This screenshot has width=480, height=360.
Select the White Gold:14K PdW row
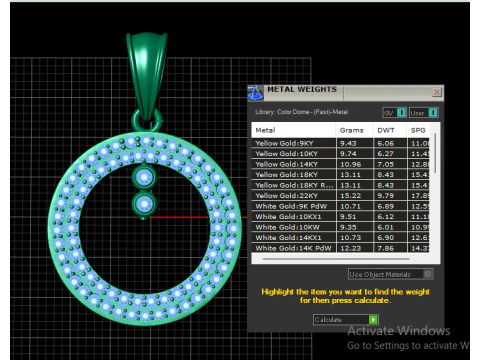pos(341,248)
